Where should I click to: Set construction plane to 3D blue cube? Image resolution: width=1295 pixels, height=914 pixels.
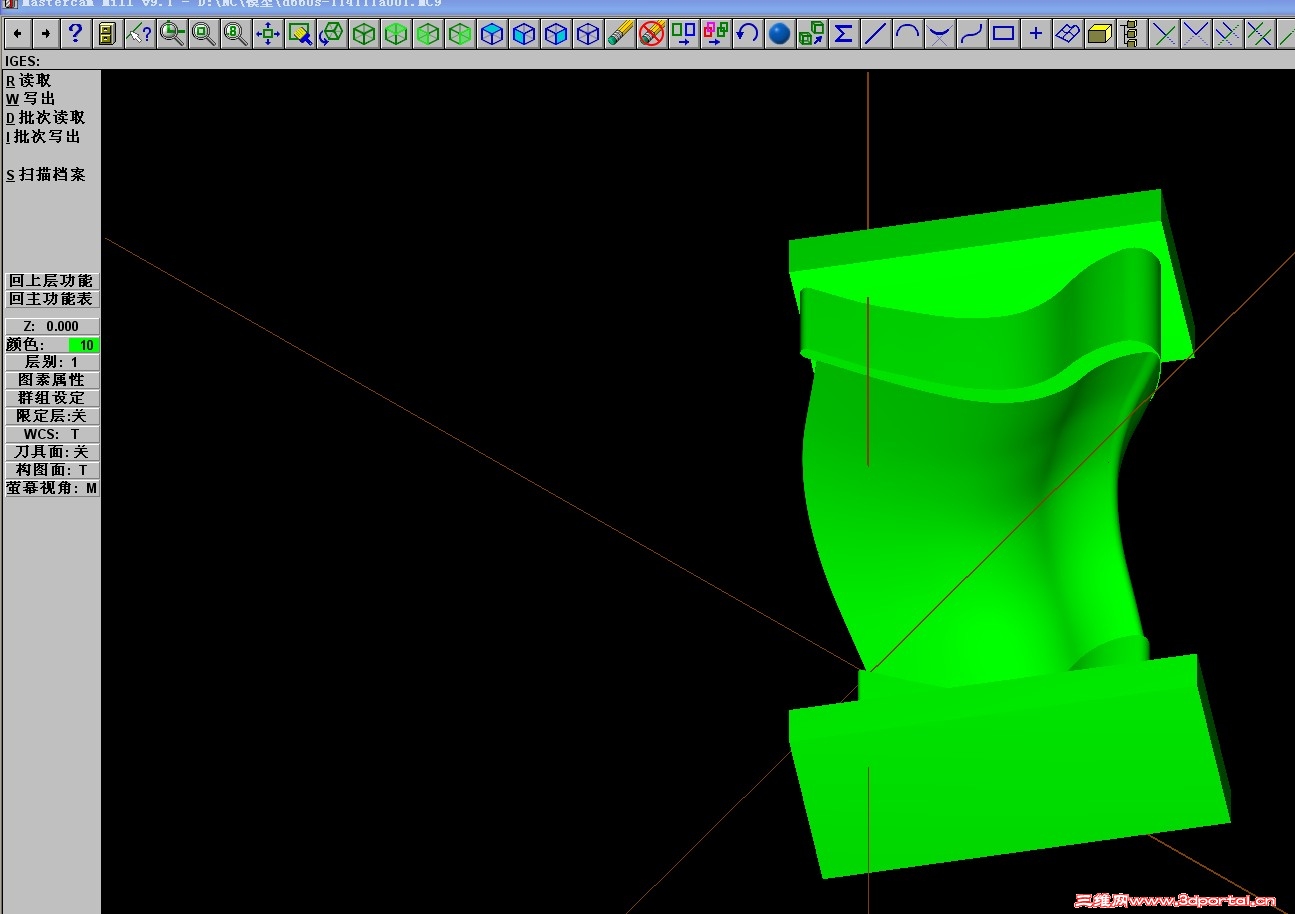(x=587, y=34)
